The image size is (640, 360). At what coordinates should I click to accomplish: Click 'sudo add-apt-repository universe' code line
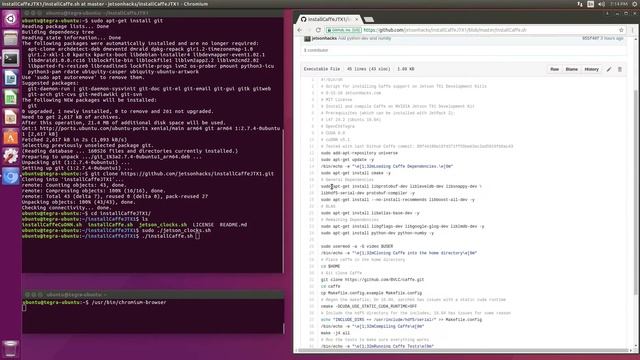tap(359, 153)
